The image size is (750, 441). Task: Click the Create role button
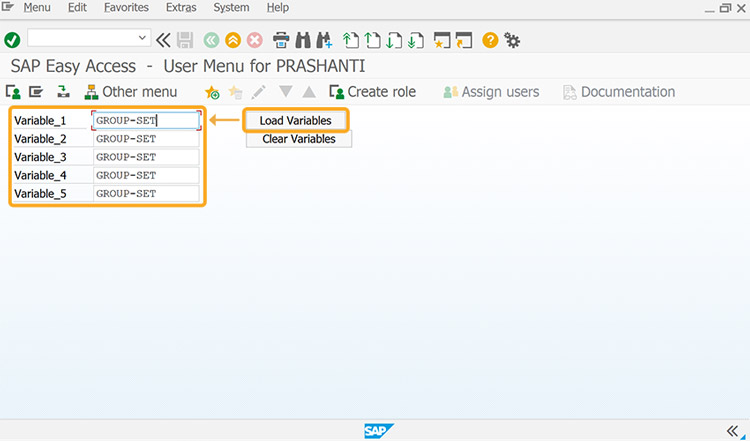pos(373,92)
